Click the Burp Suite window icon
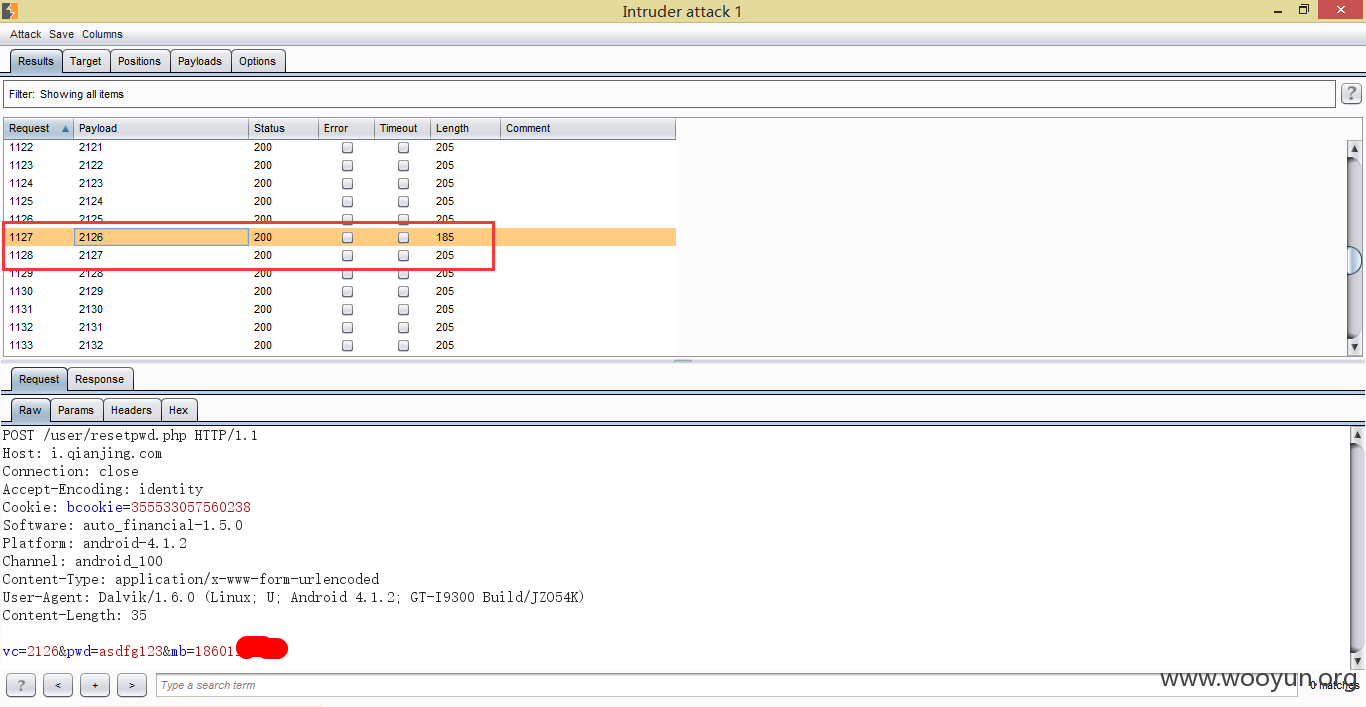The image size is (1366, 707). (x=10, y=11)
